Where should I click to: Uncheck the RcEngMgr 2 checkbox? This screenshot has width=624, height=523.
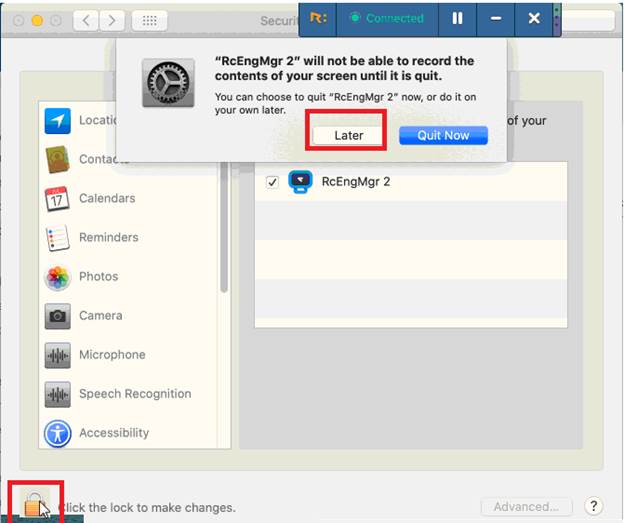[272, 183]
